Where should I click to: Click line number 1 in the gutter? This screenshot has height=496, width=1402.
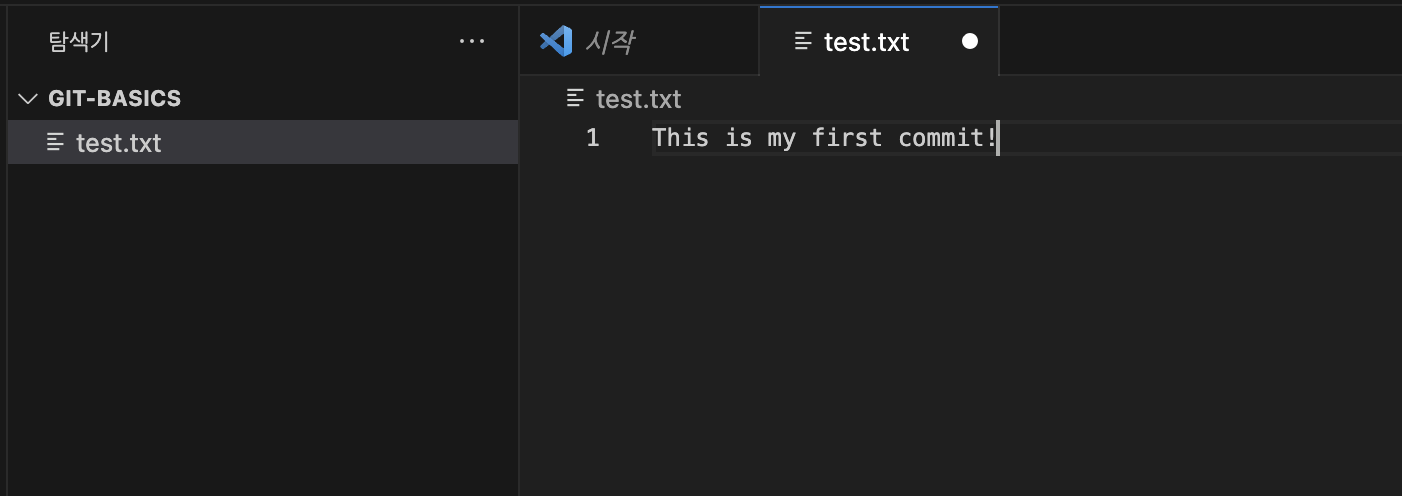[x=593, y=138]
